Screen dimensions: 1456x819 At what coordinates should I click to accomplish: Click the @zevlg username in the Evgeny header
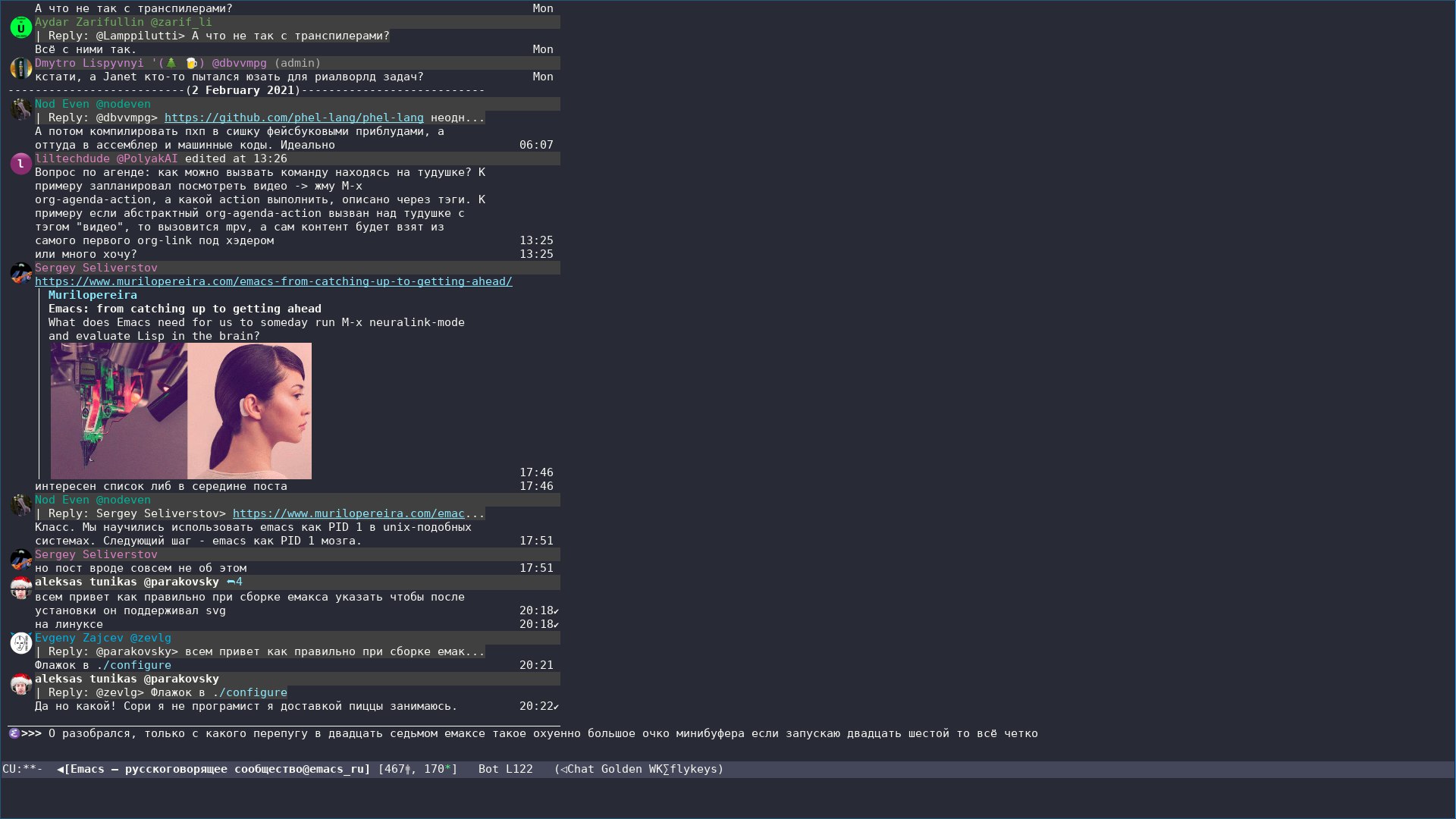[x=151, y=638]
